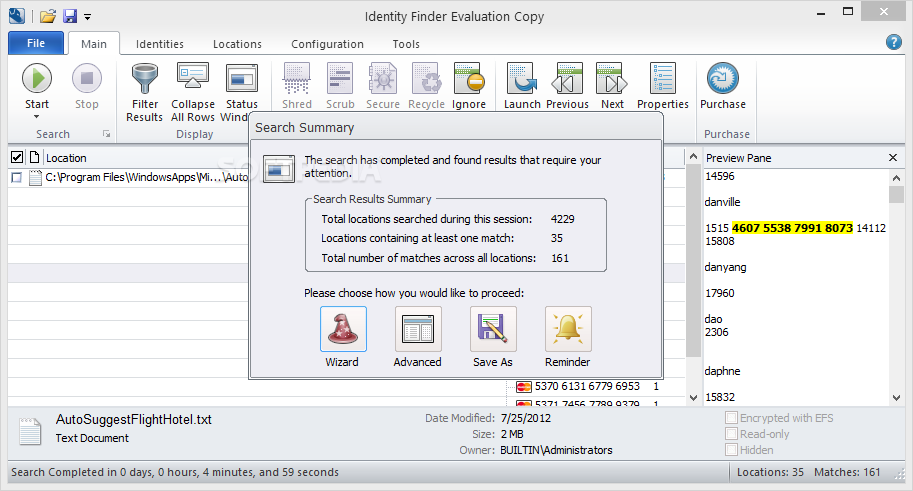913x491 pixels.
Task: Select the 5370 6131 6779 6953 card match
Action: [x=587, y=386]
